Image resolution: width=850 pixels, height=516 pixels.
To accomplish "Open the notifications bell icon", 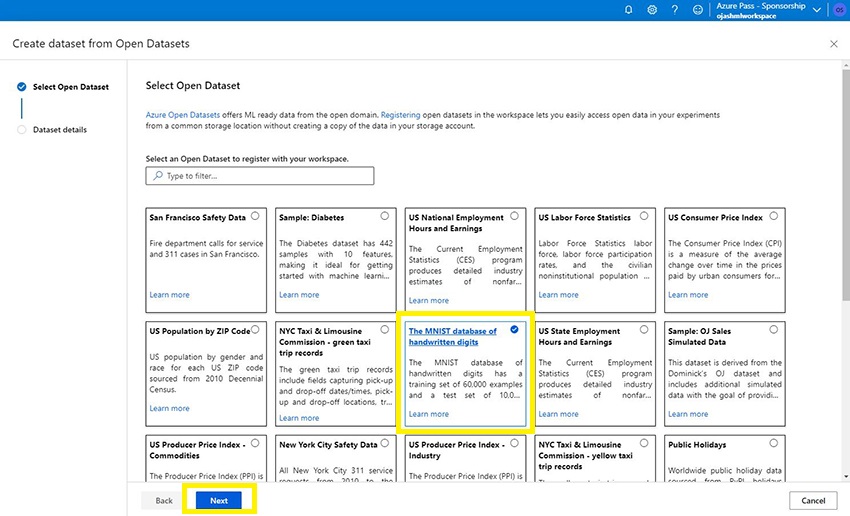I will 628,10.
